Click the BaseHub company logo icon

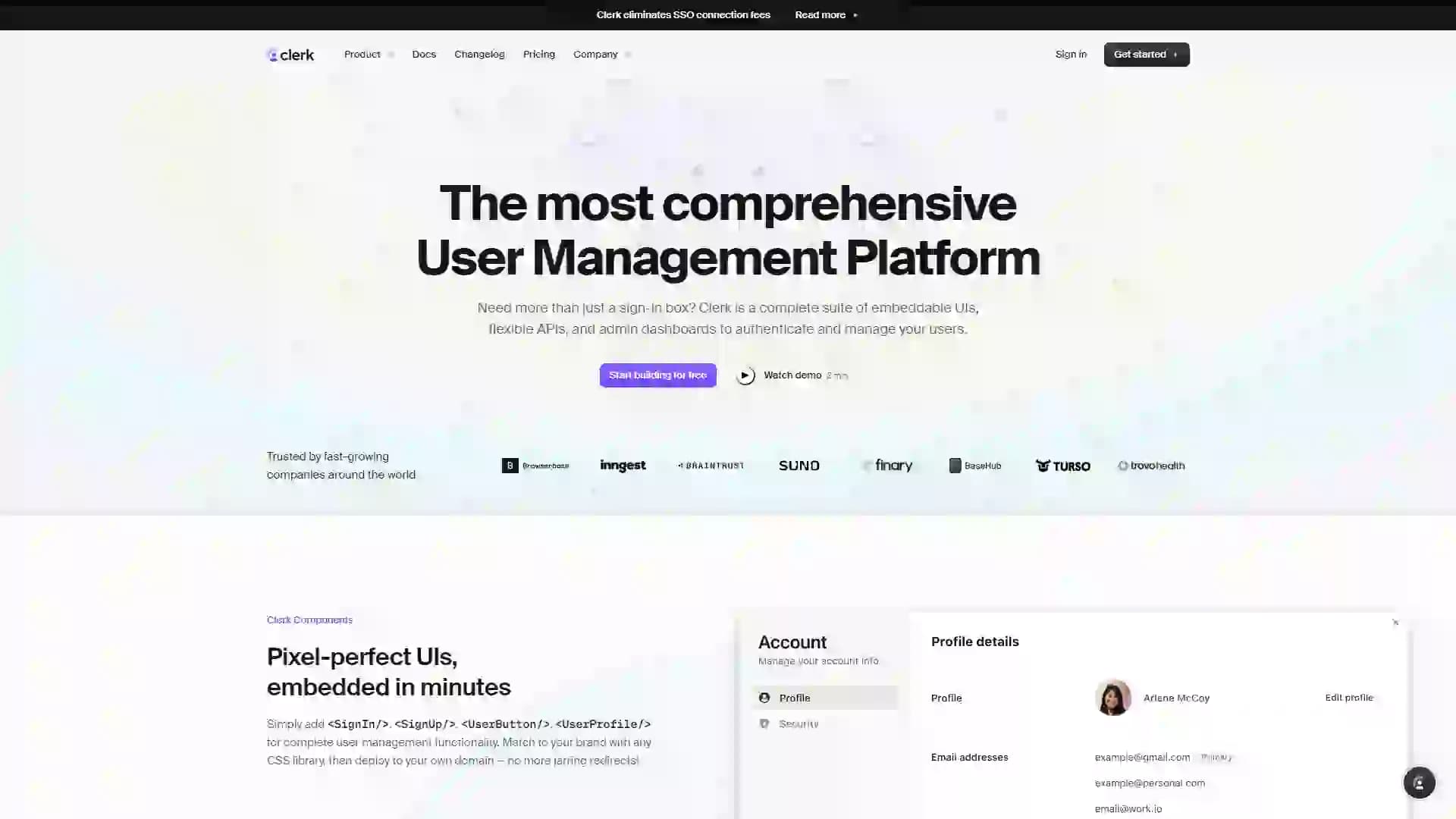954,465
